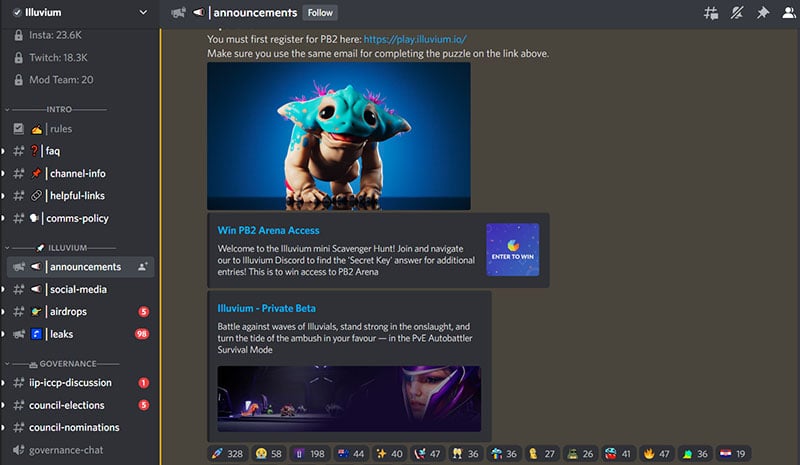Toggle the clinking glasses reaction with 36
The image size is (800, 465).
(465, 454)
